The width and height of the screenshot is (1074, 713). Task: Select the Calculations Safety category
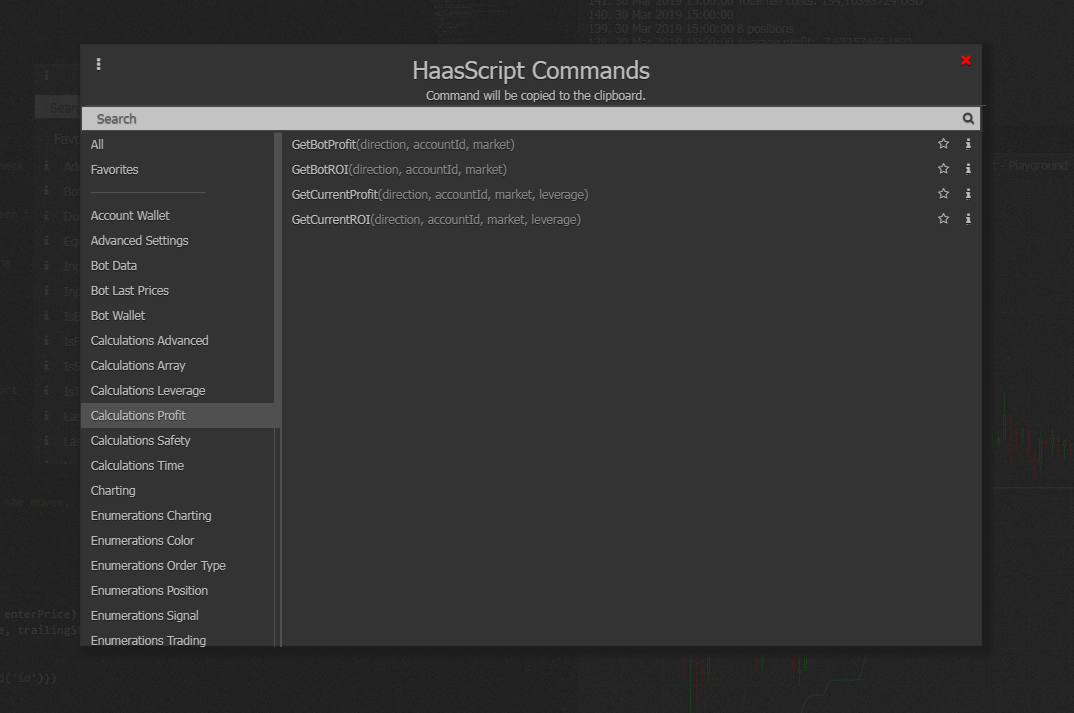coord(140,440)
